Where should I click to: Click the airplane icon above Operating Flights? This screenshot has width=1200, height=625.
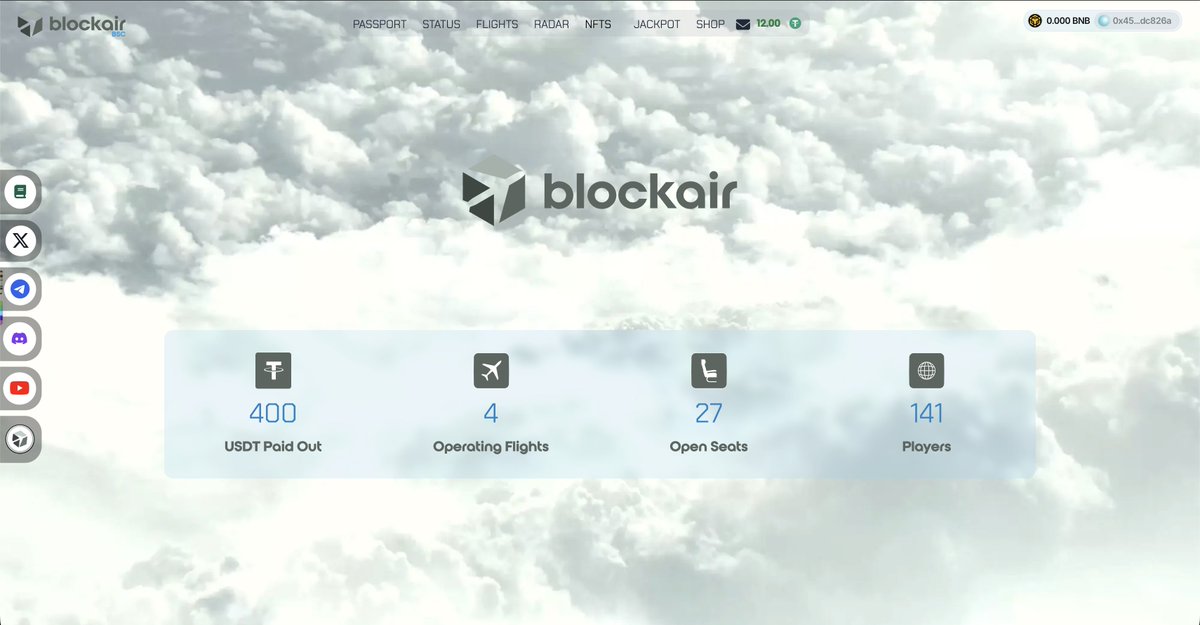coord(491,371)
